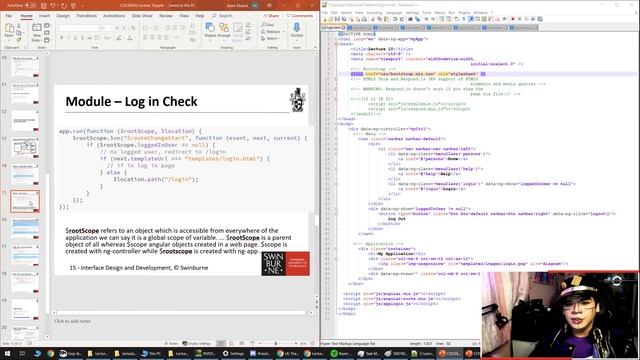Open the Transitions ribbon tab
This screenshot has height=360, width=640.
point(86,16)
